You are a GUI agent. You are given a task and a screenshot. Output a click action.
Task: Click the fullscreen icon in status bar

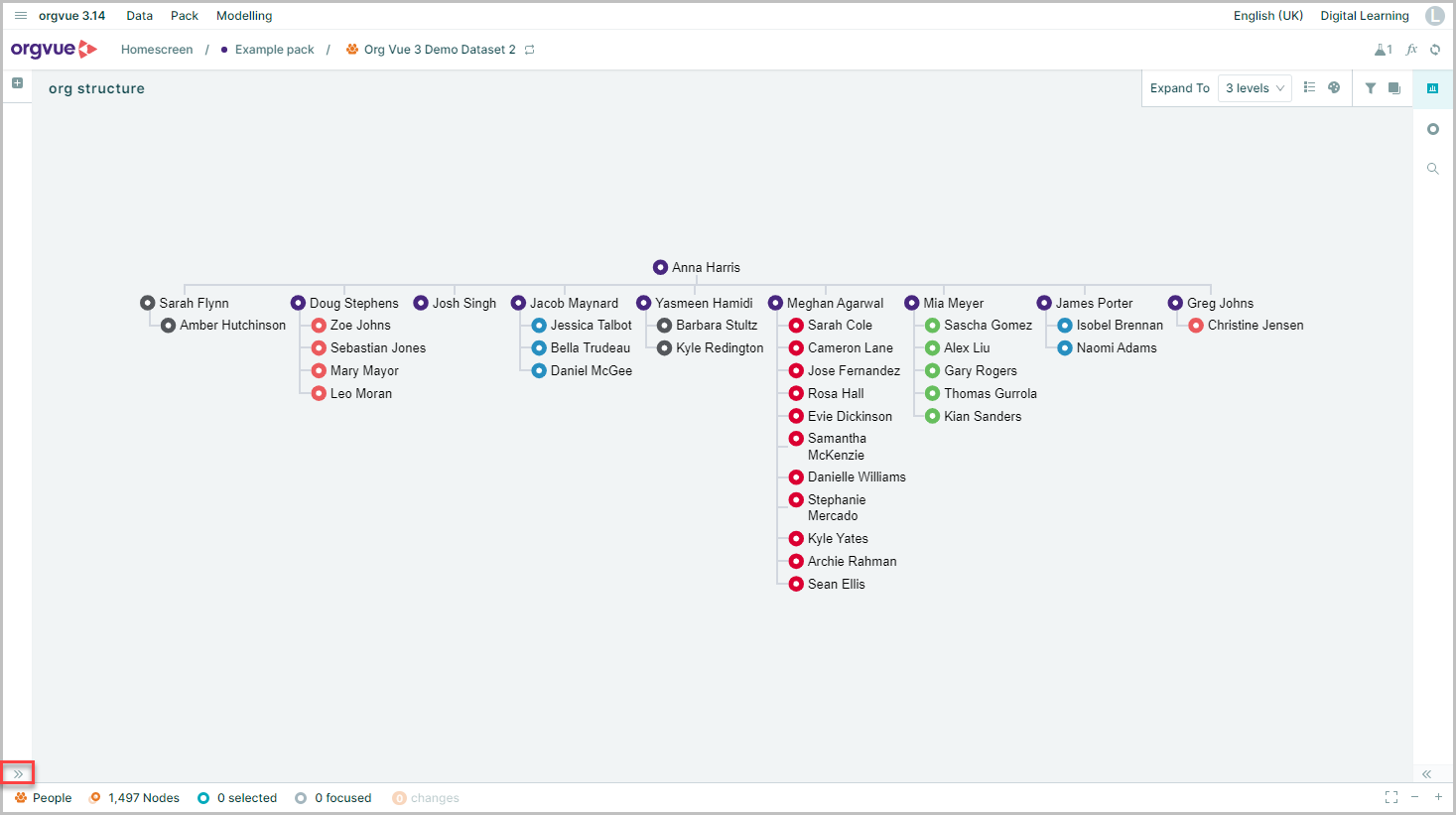point(1391,797)
